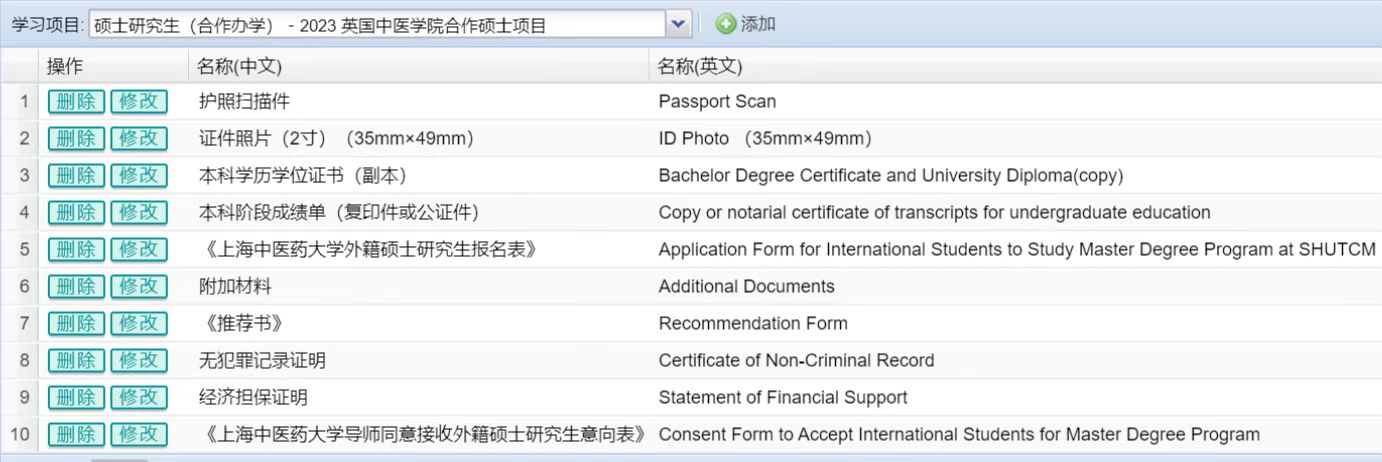This screenshot has width=1382, height=462.
Task: Delete the 护照扫描件 row
Action: pos(76,101)
